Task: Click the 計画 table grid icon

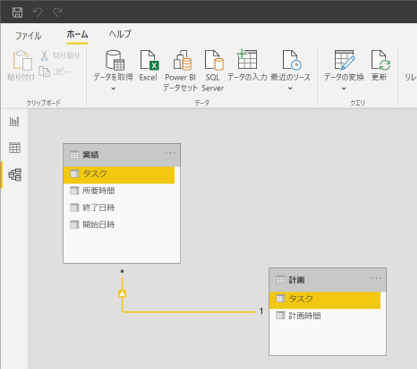Action: coord(280,280)
